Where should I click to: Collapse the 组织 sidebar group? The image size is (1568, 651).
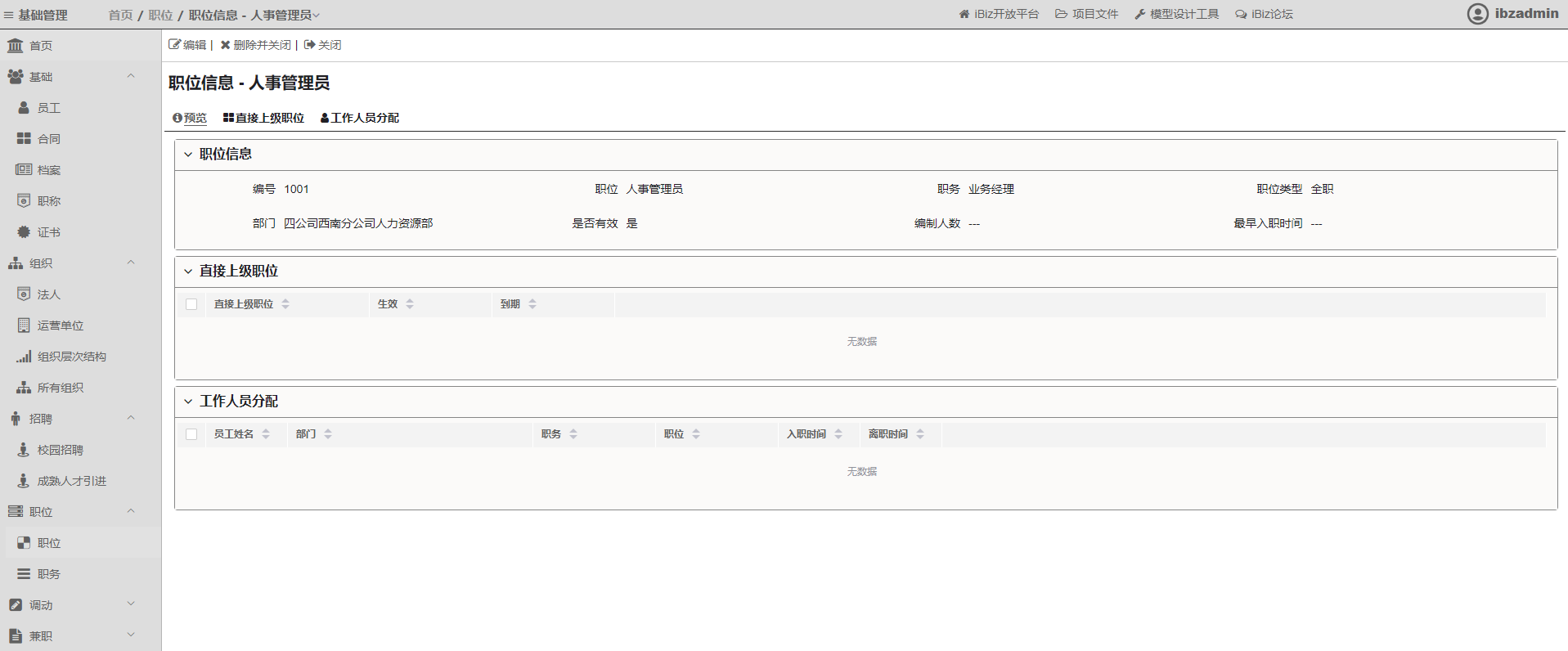point(131,263)
